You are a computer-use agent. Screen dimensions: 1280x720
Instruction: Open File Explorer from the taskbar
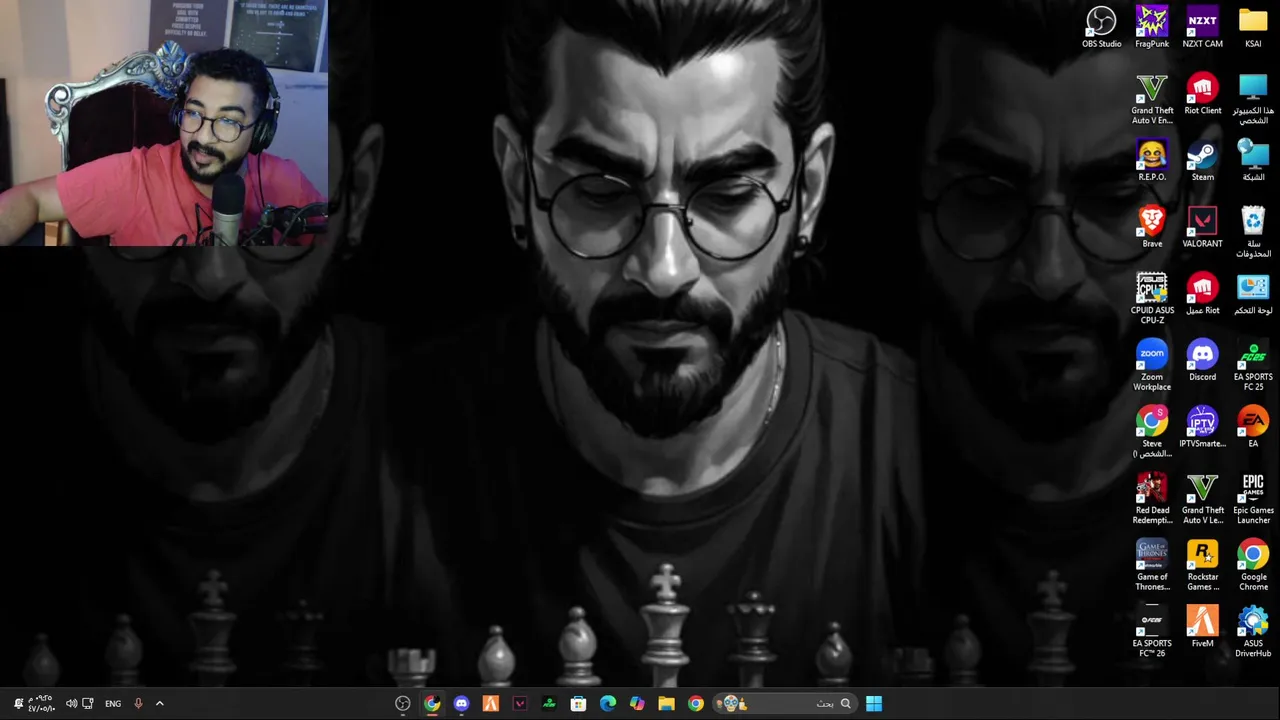[666, 704]
